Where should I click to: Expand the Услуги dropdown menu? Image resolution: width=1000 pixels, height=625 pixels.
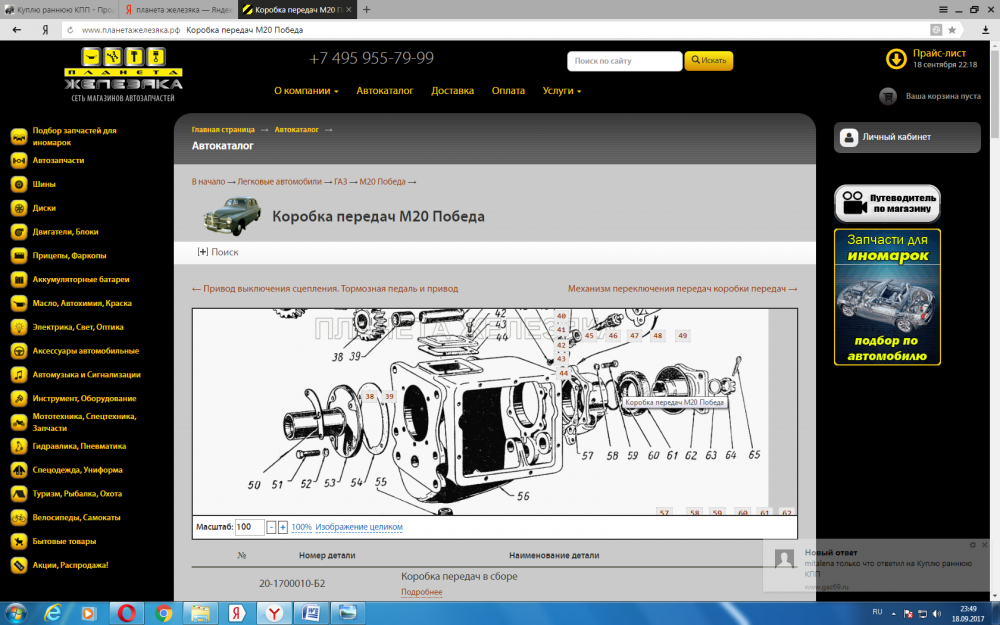pyautogui.click(x=561, y=91)
